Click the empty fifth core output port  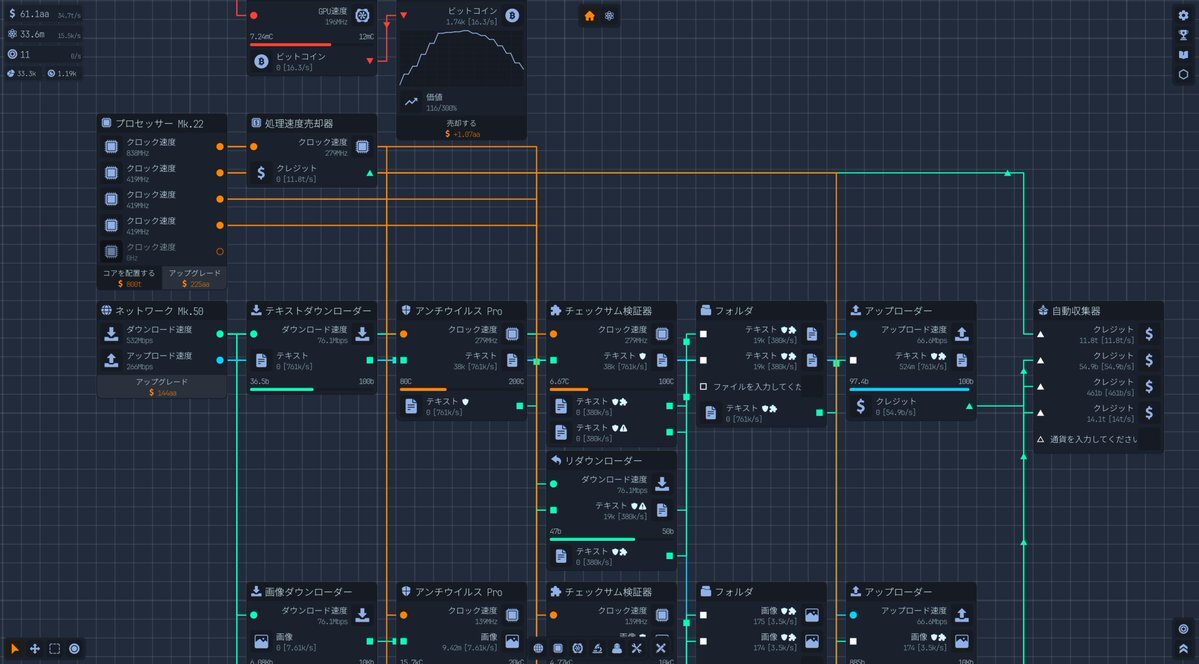tap(220, 251)
